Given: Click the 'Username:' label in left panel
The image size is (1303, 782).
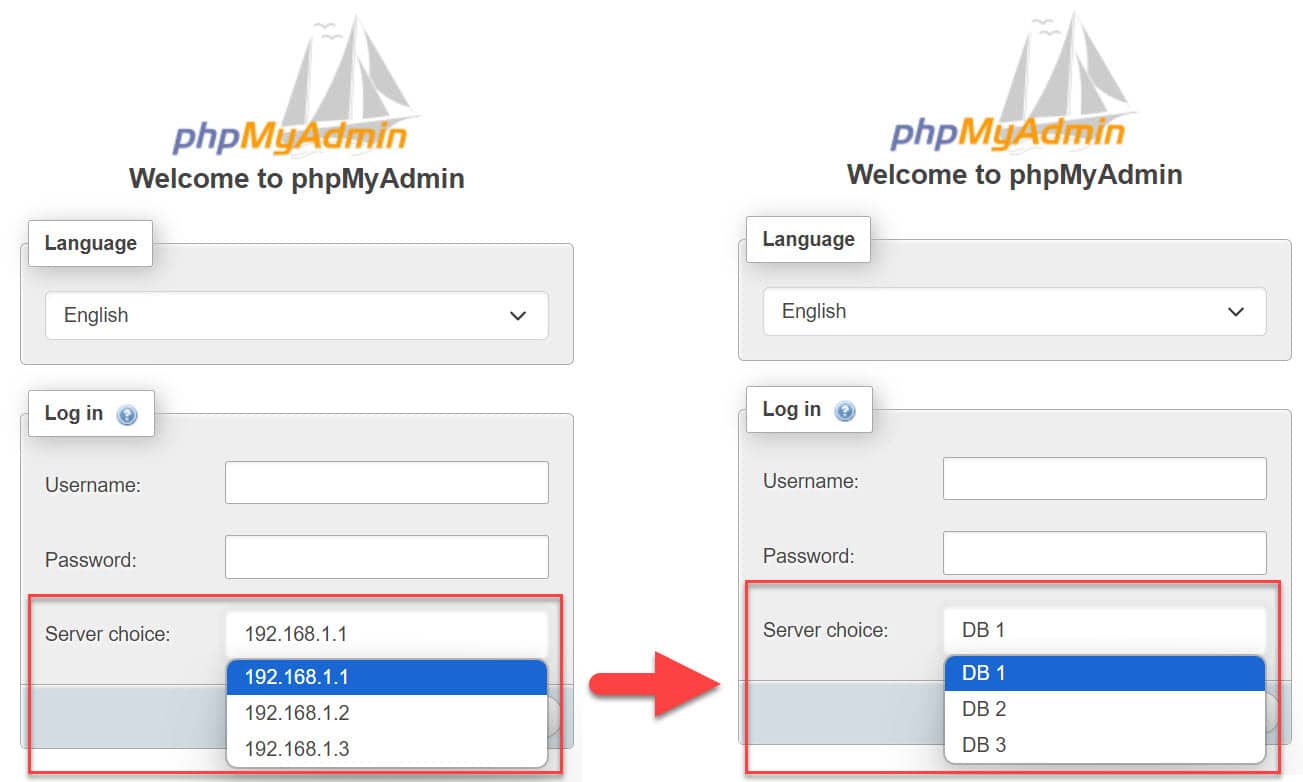Looking at the screenshot, I should 93,485.
